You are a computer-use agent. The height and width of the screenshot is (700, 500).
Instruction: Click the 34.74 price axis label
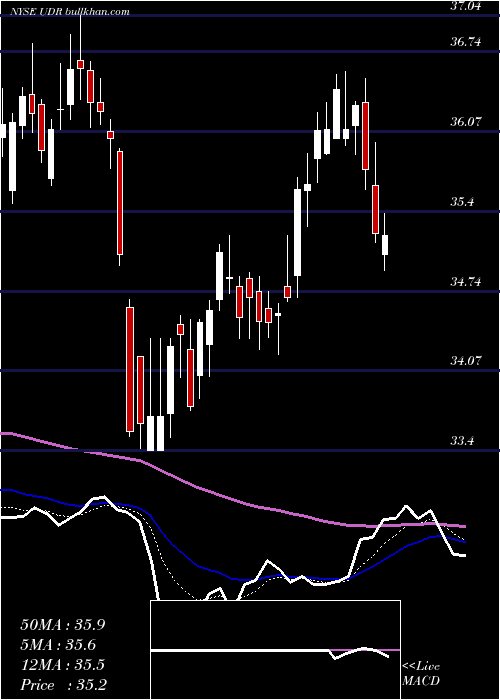click(x=465, y=282)
